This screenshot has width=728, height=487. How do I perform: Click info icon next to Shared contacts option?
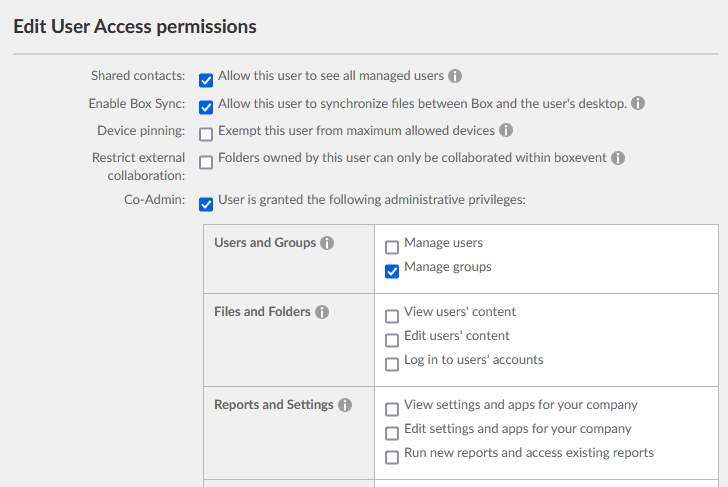[455, 76]
